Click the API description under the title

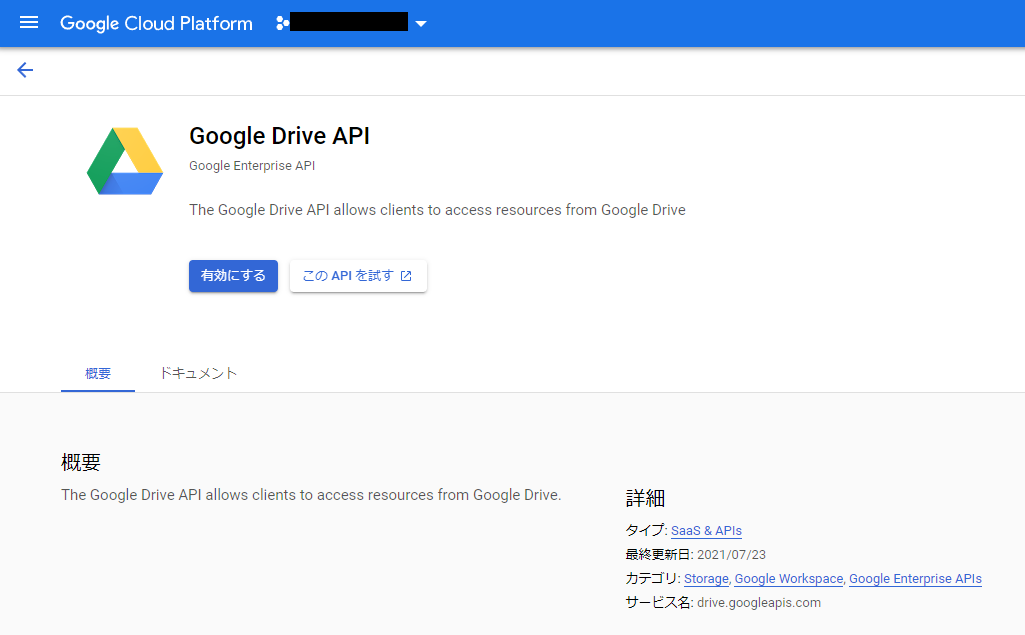pos(437,210)
